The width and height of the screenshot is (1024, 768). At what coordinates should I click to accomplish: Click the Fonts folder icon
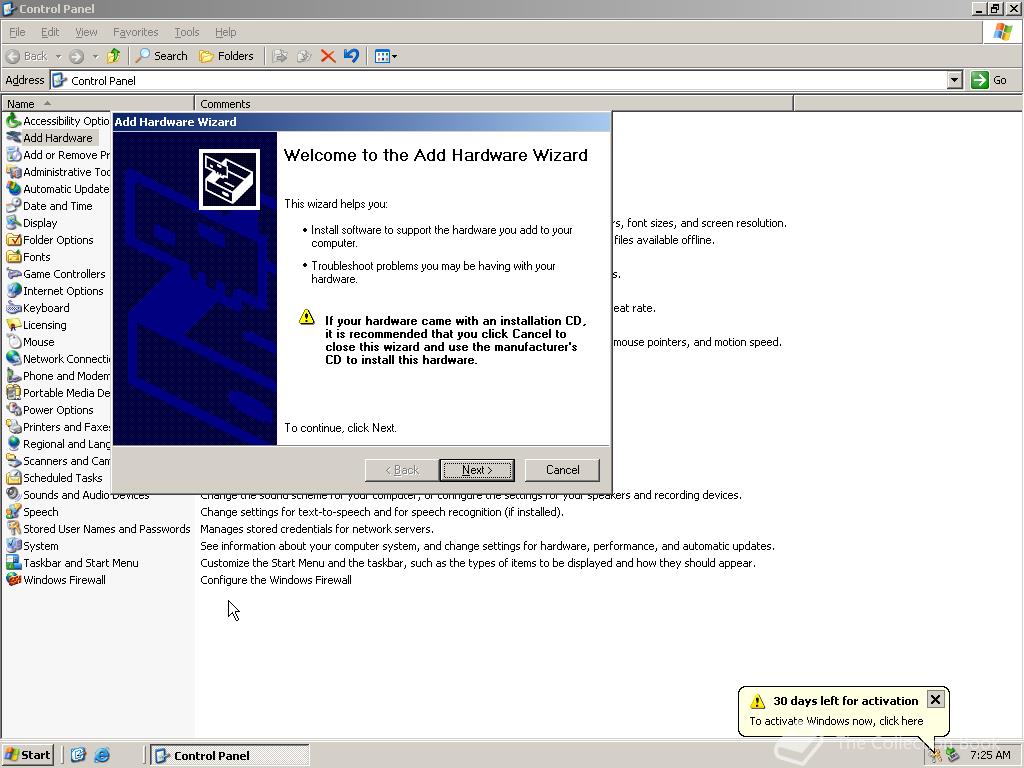[13, 257]
